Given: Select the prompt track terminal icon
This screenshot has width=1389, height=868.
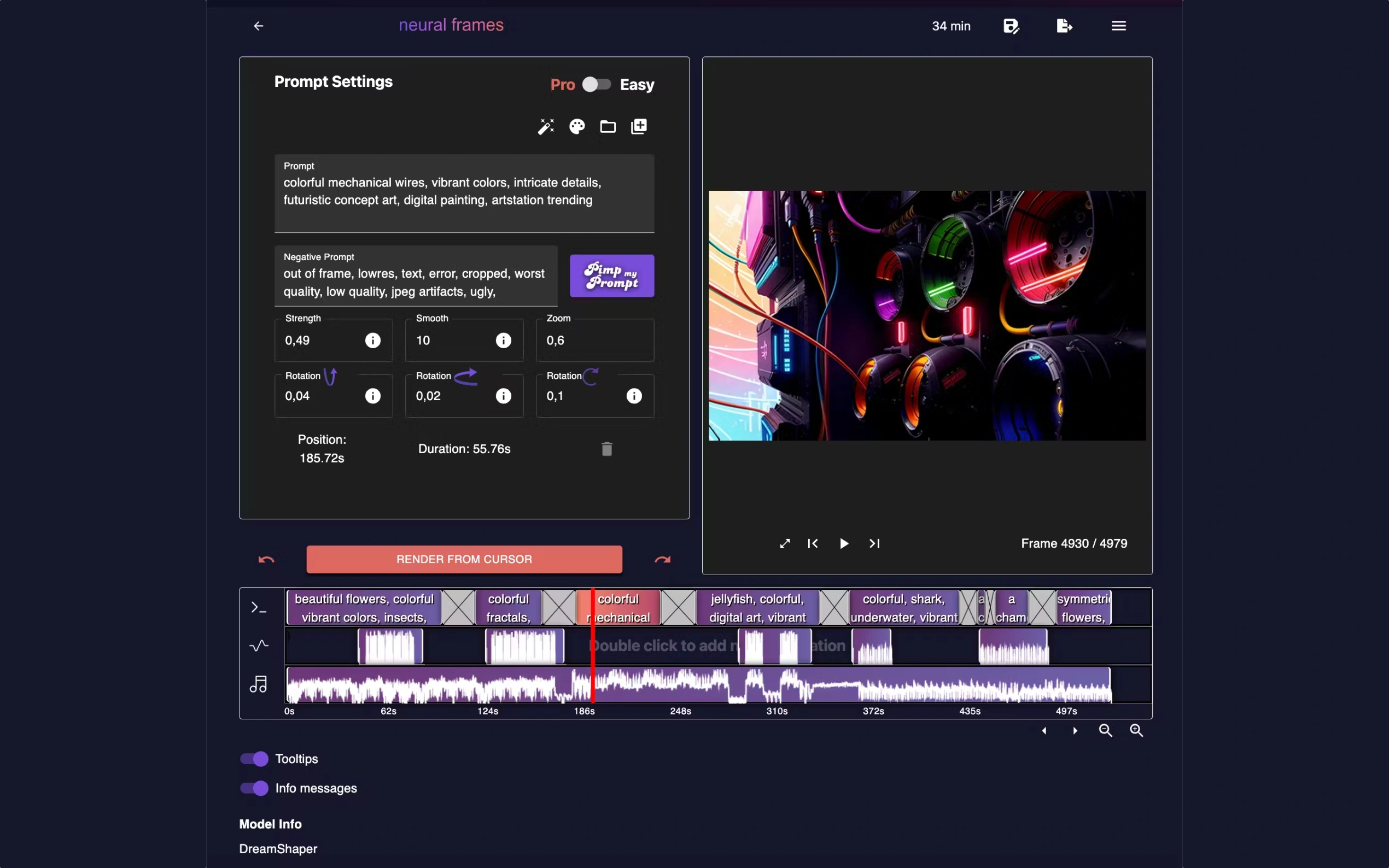Looking at the screenshot, I should click(x=258, y=606).
